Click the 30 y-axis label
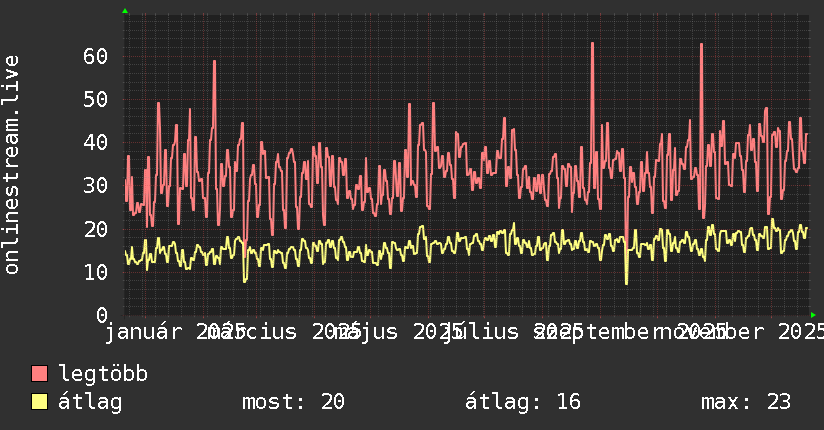 click(96, 186)
